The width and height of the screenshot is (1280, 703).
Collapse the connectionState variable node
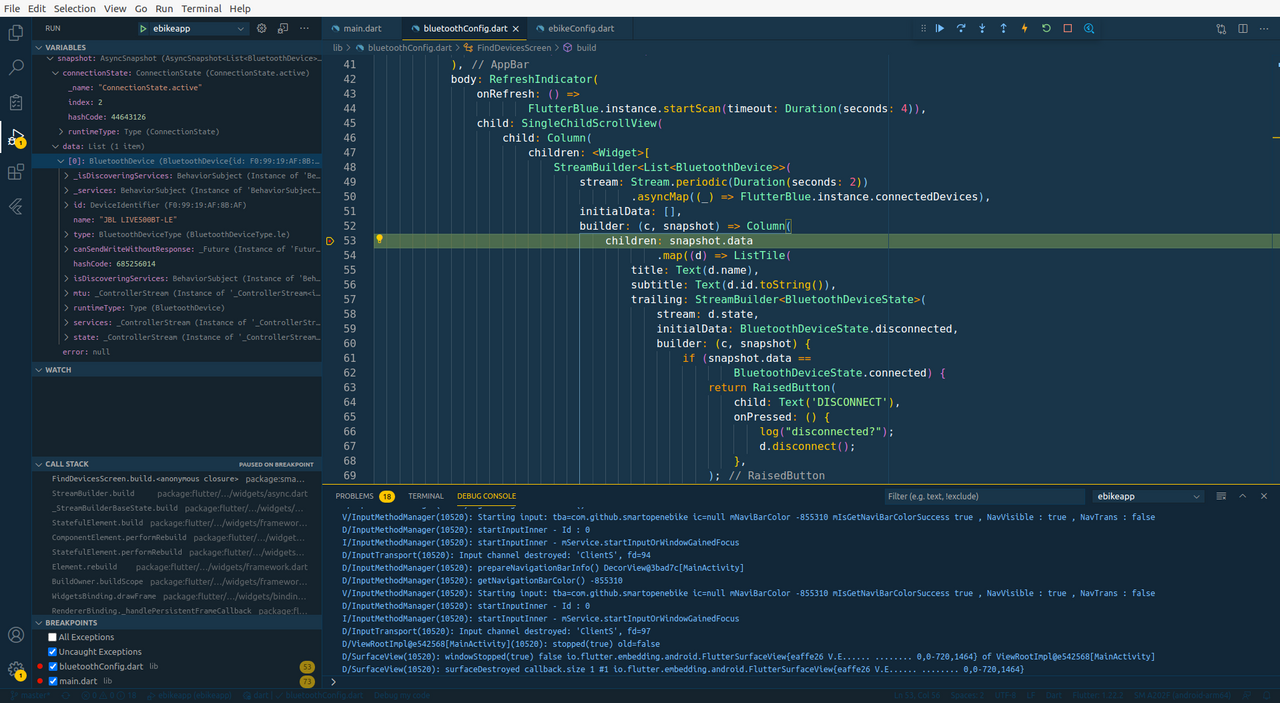tap(56, 73)
